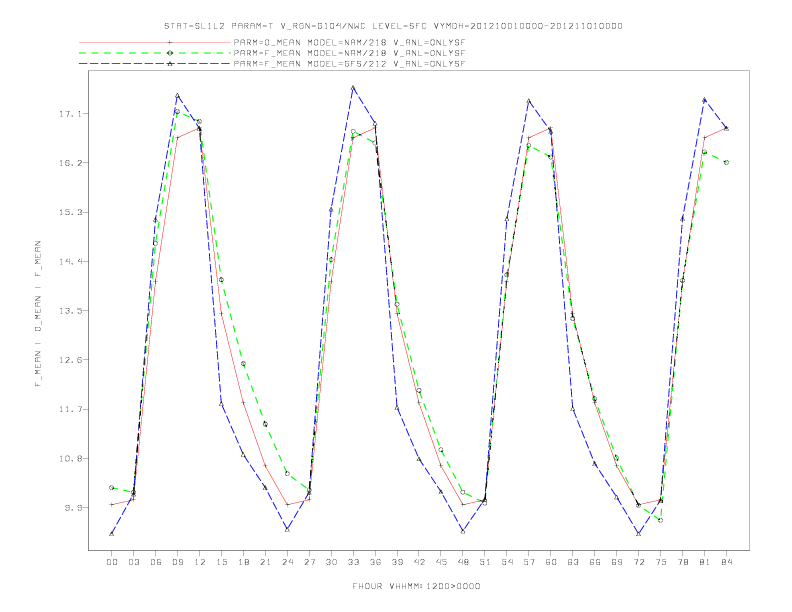Click the y-axis tick label 14.4
The height and width of the screenshot is (612, 792).
coord(70,262)
